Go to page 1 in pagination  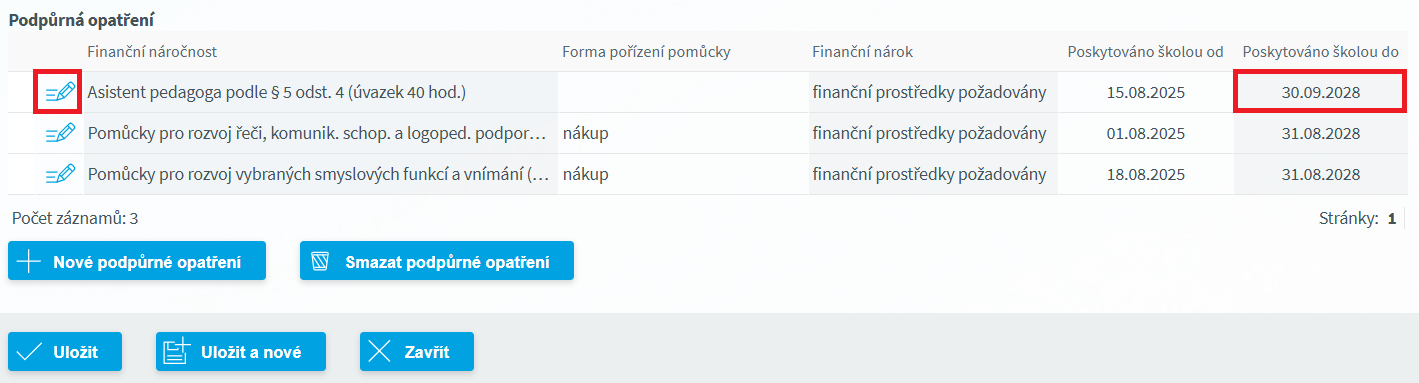pyautogui.click(x=1391, y=218)
